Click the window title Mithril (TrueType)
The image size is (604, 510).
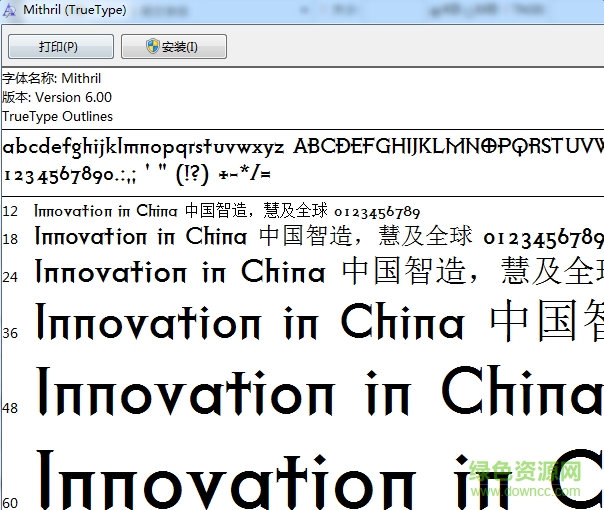[75, 10]
